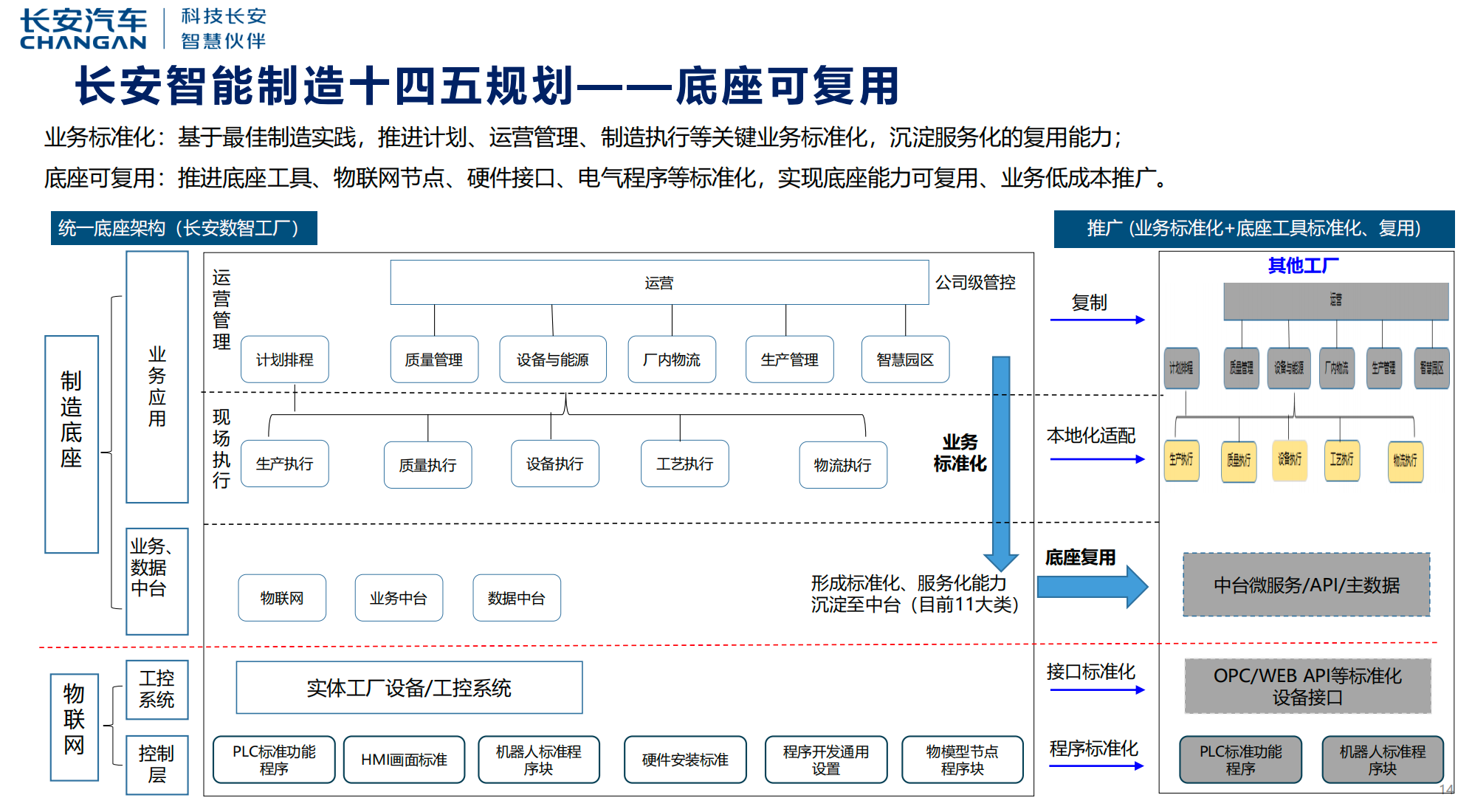Select the white 设备执行 box
1472x812 pixels.
coord(555,464)
